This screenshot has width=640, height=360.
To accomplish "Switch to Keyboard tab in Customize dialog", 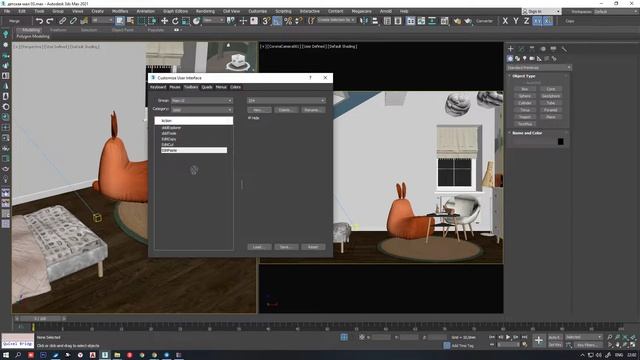I will pos(158,87).
